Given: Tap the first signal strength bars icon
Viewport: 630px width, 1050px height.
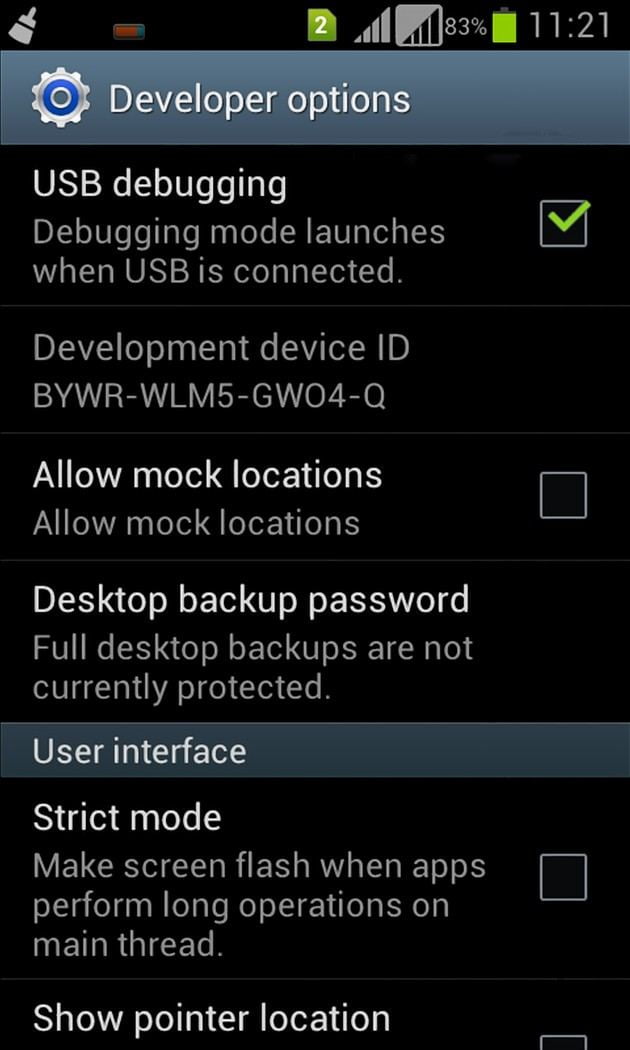Looking at the screenshot, I should coord(372,27).
